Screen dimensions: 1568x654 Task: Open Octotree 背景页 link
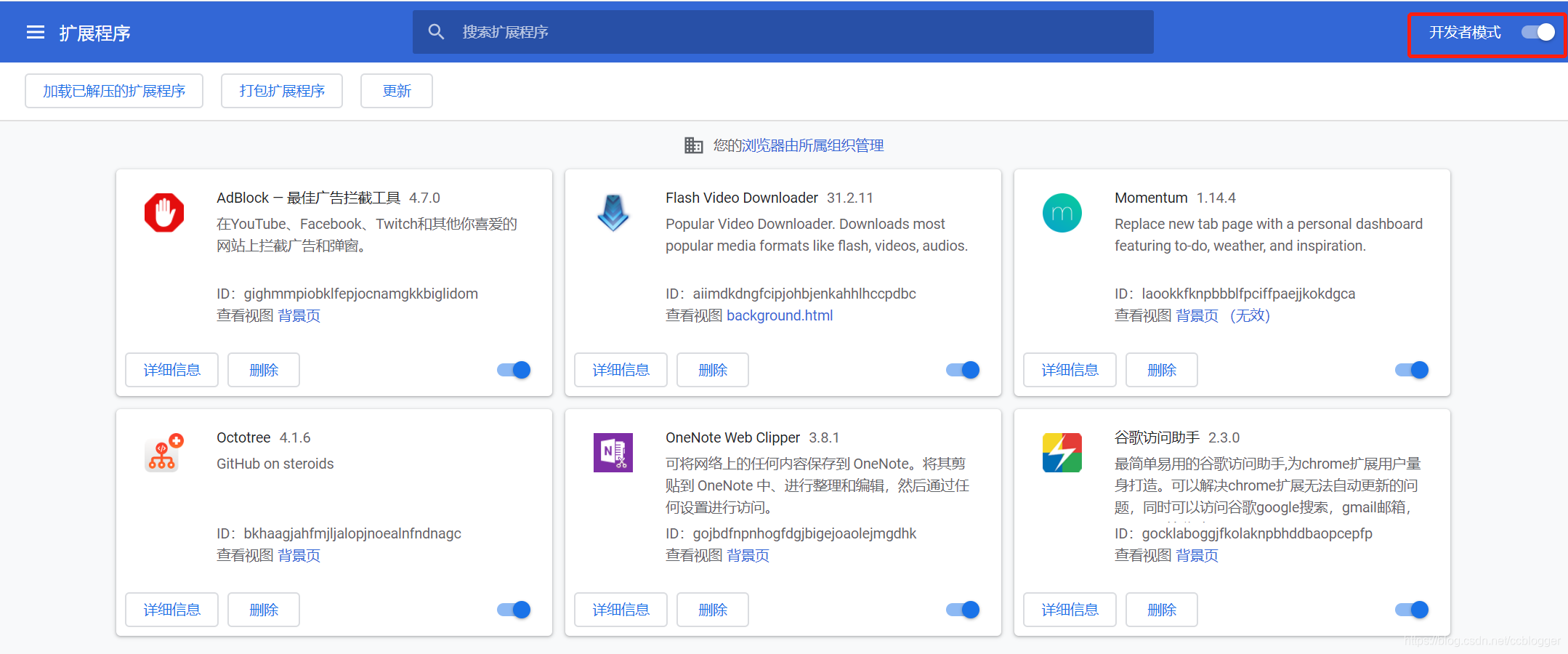(299, 555)
